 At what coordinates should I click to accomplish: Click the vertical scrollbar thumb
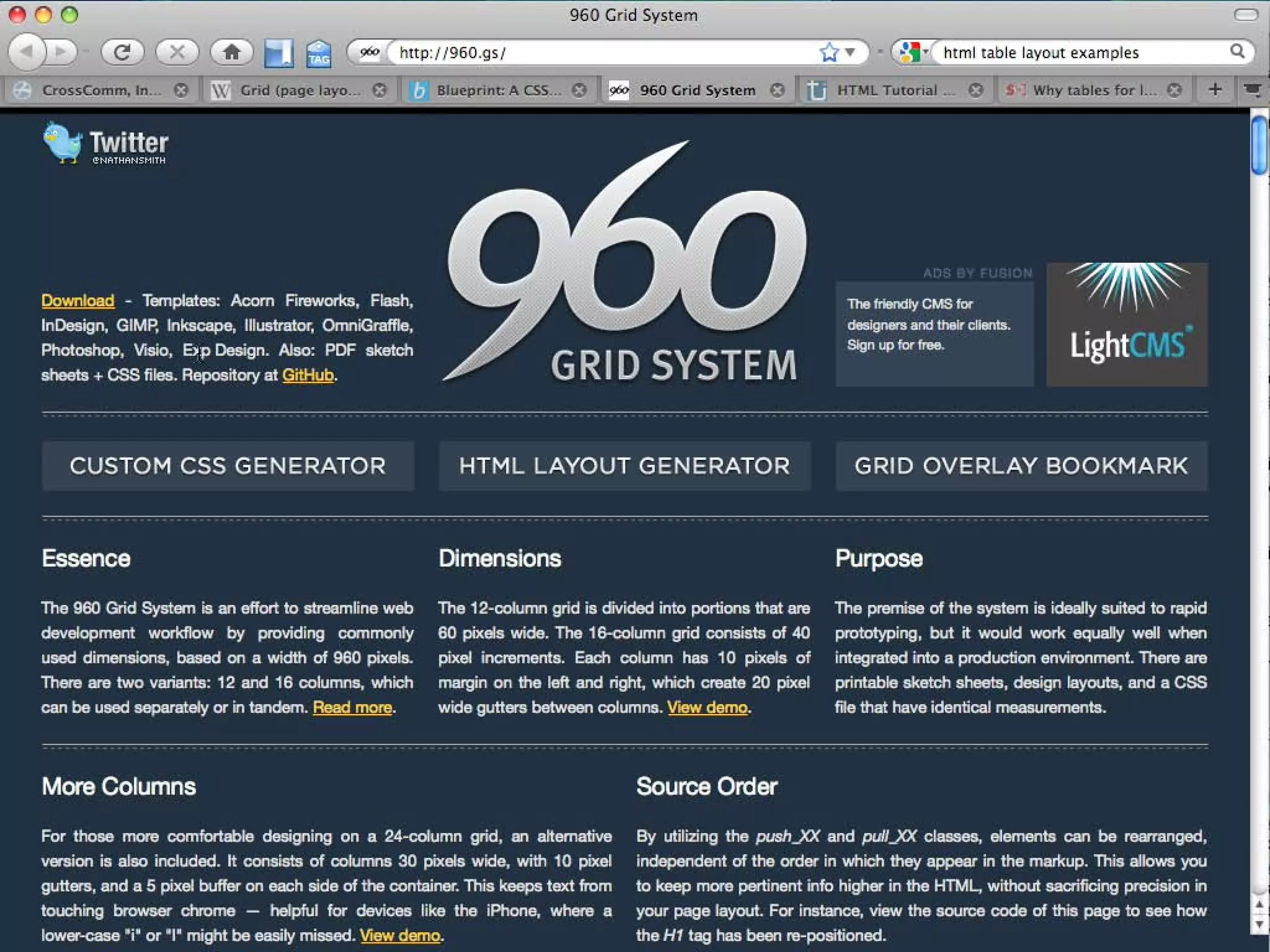(x=1259, y=146)
